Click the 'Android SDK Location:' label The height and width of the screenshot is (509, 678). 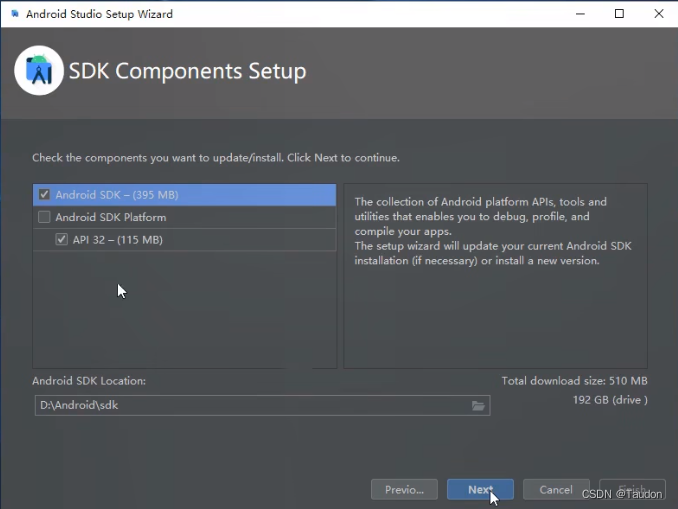(89, 381)
